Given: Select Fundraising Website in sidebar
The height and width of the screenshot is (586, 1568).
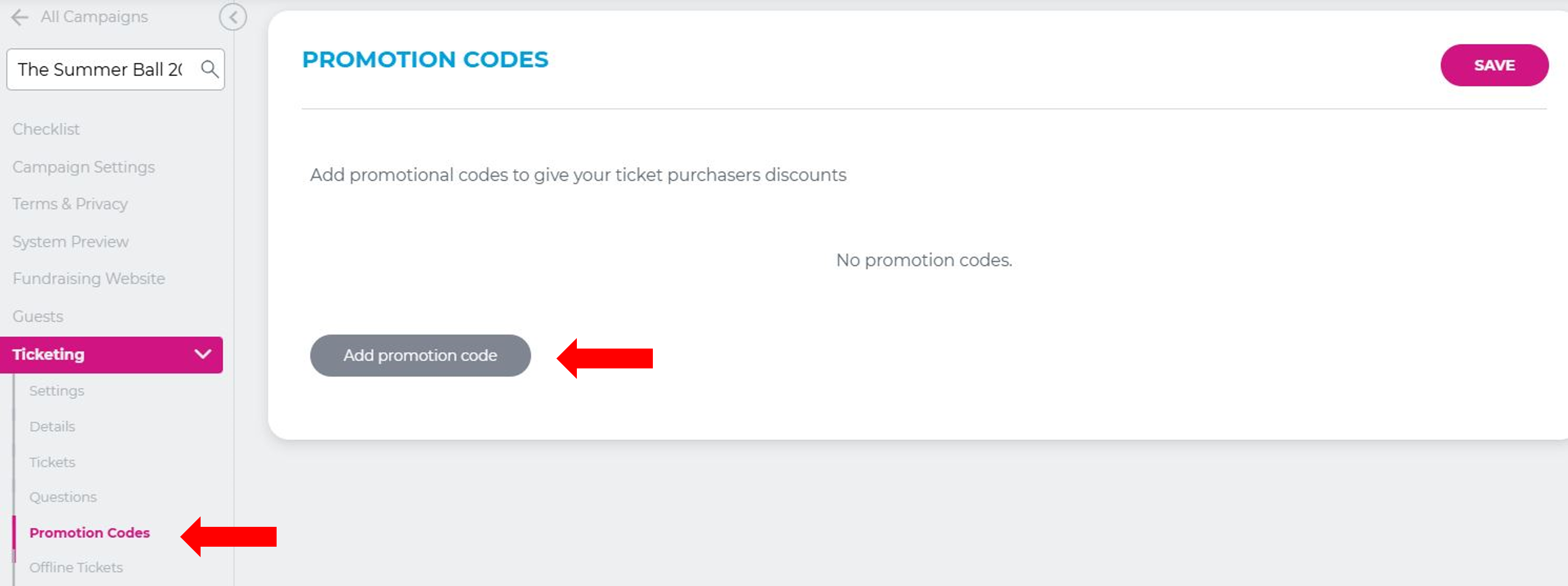Looking at the screenshot, I should (88, 279).
